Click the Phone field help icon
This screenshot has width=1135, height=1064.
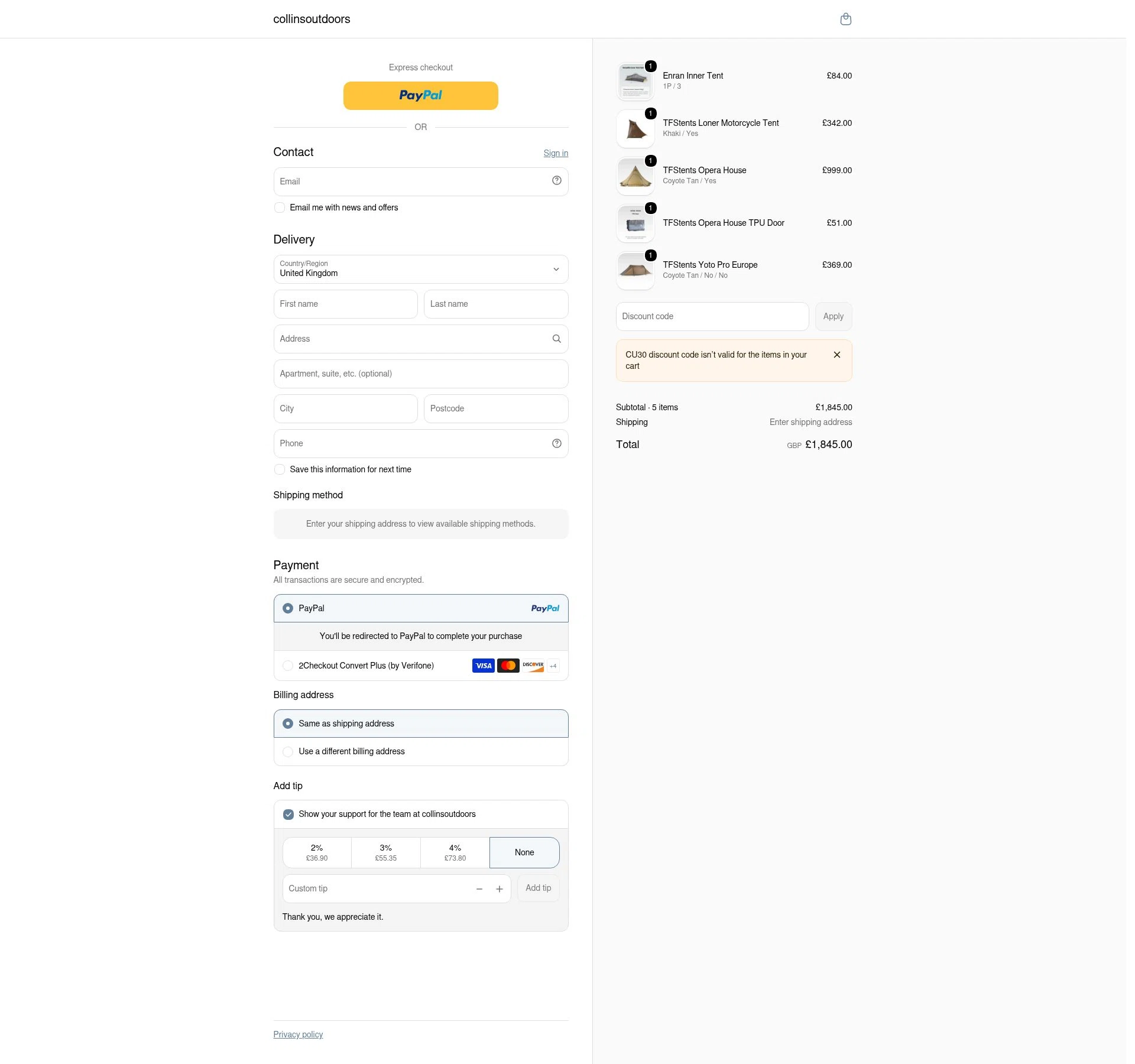556,443
